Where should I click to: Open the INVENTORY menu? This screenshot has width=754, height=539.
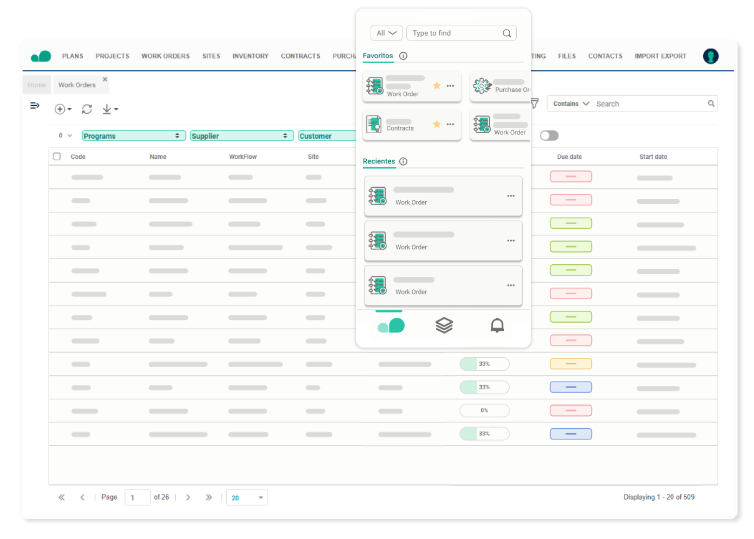pos(250,56)
